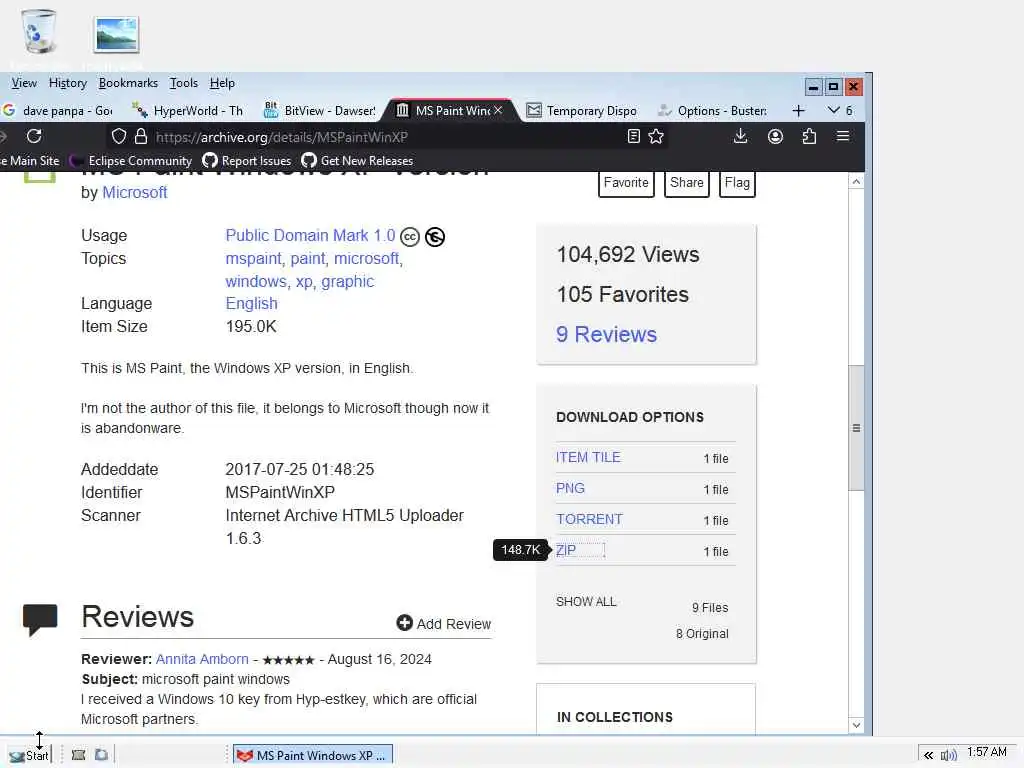
Task: Bookmark this page with the star icon
Action: [656, 136]
